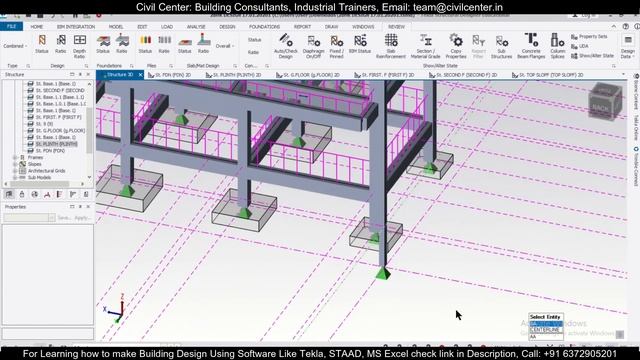Switch to MODEL ribbon tab

pyautogui.click(x=116, y=27)
